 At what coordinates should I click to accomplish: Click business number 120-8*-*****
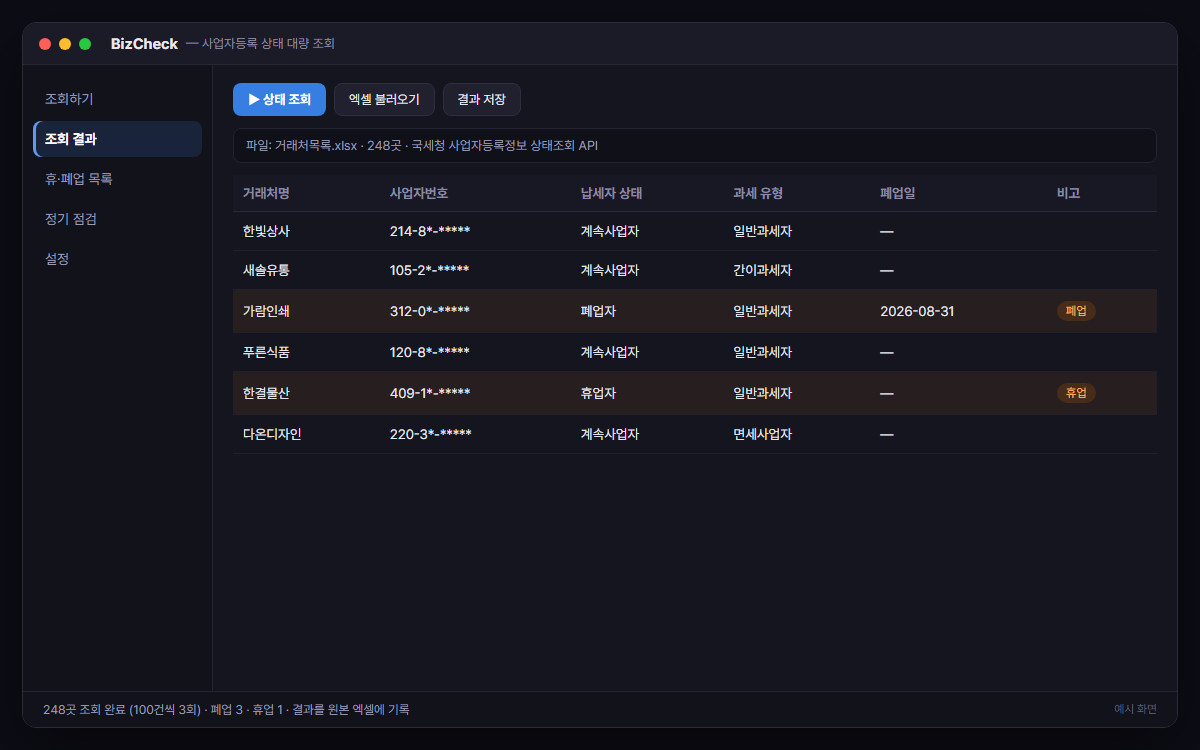pyautogui.click(x=430, y=352)
